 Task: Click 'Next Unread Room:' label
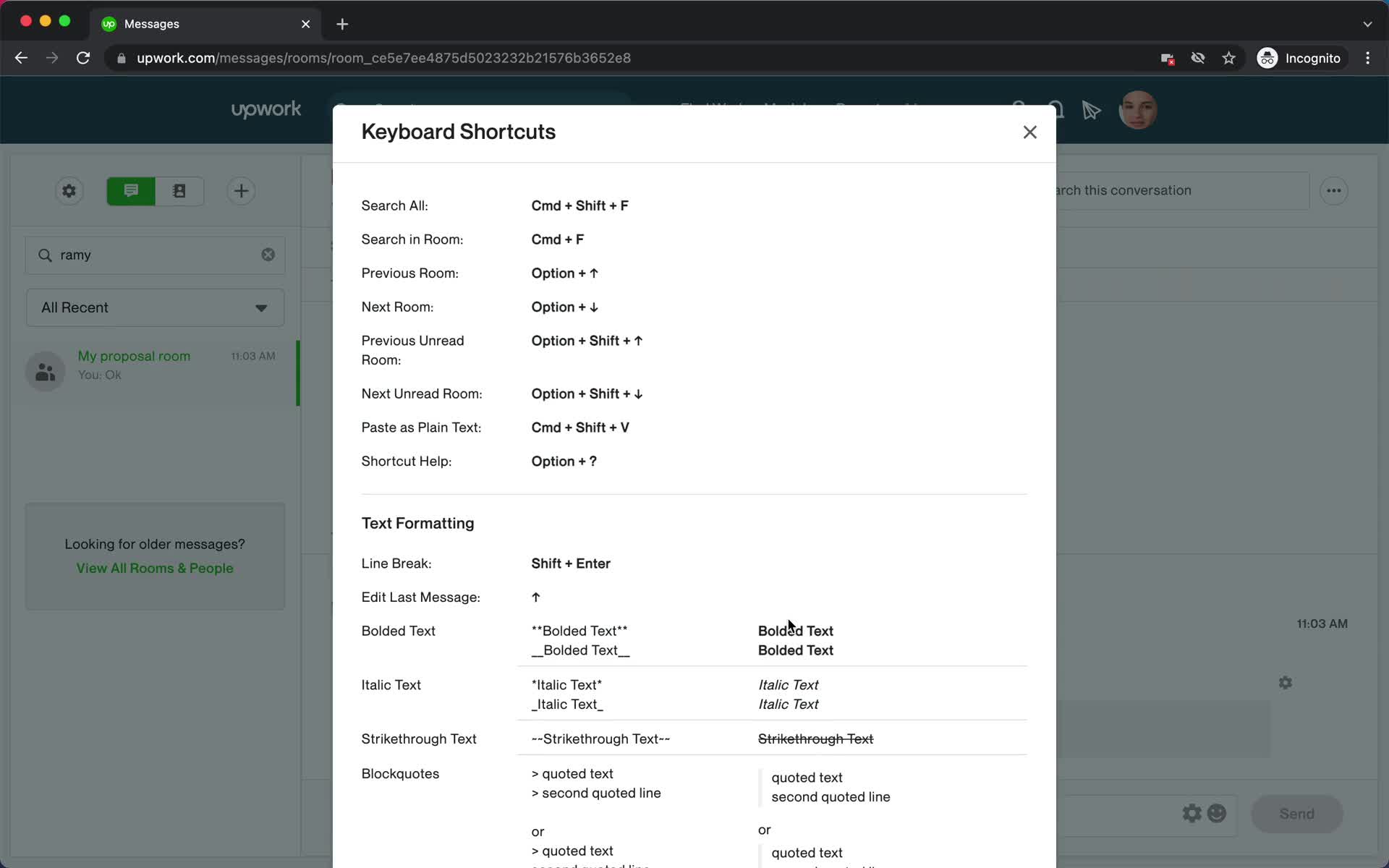(422, 393)
